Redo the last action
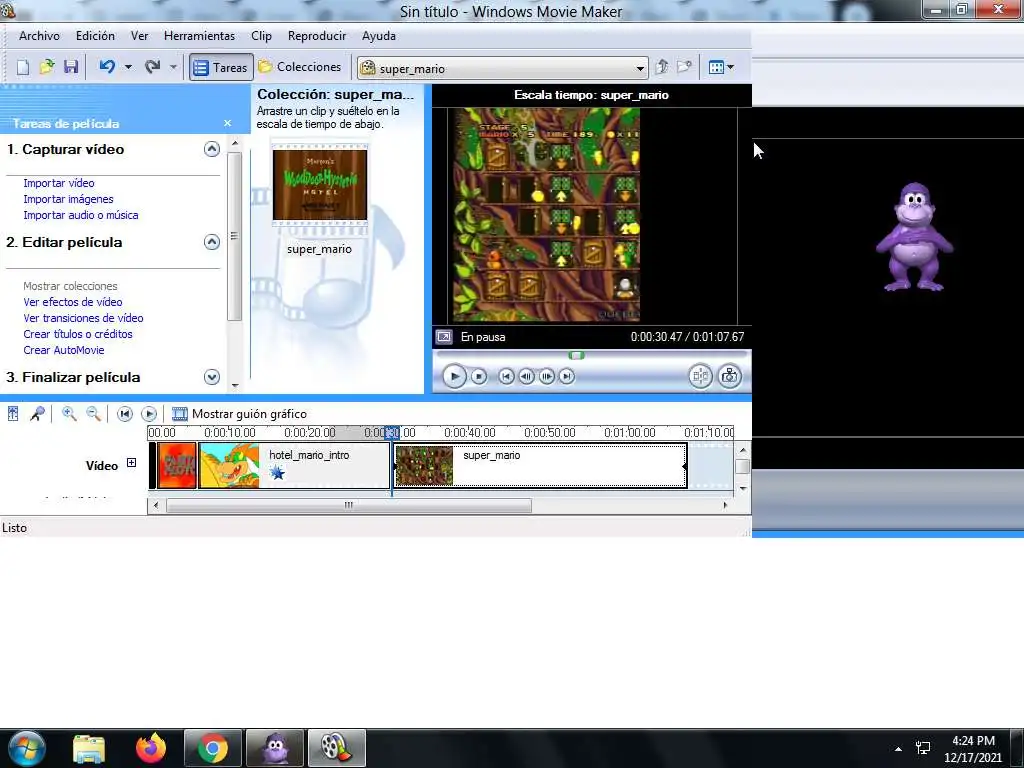Image resolution: width=1024 pixels, height=768 pixels. click(x=153, y=67)
